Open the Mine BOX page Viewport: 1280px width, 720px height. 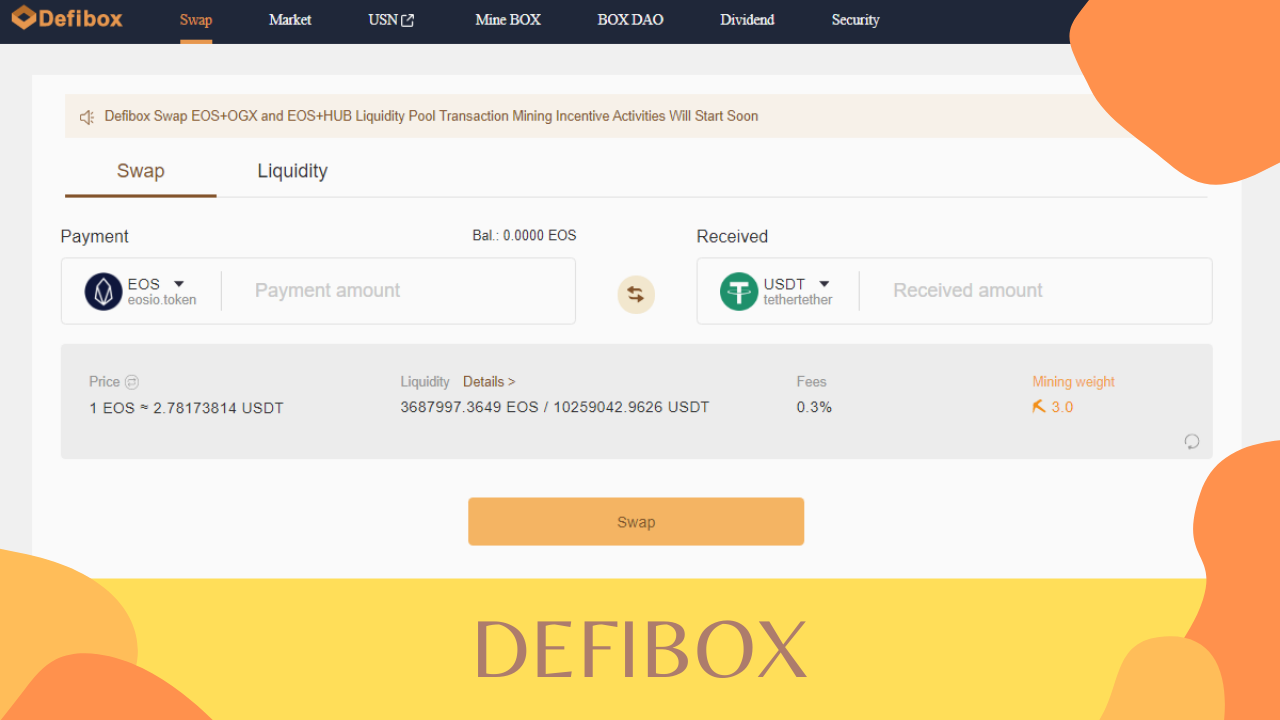[508, 20]
